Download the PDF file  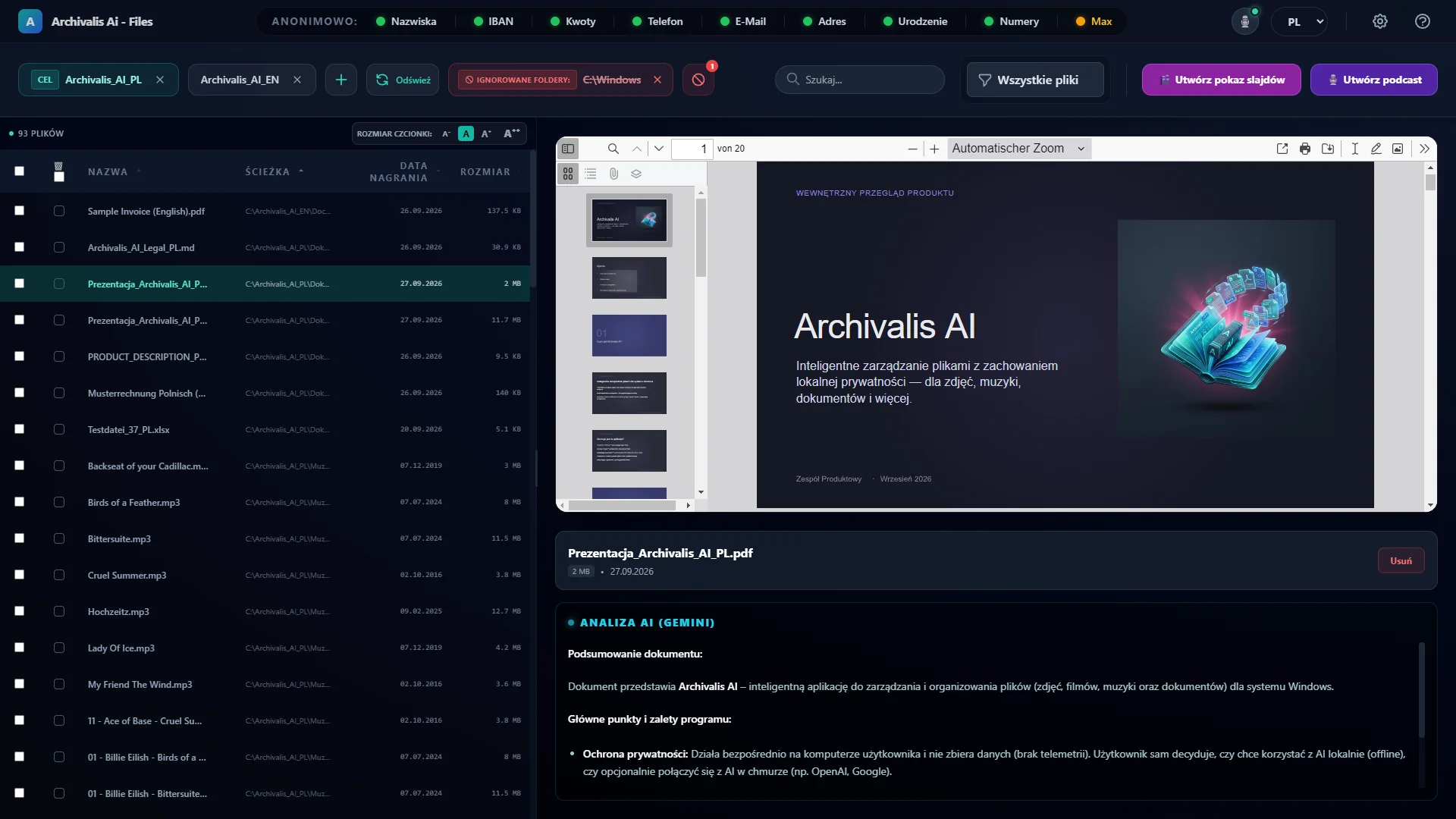point(1328,149)
